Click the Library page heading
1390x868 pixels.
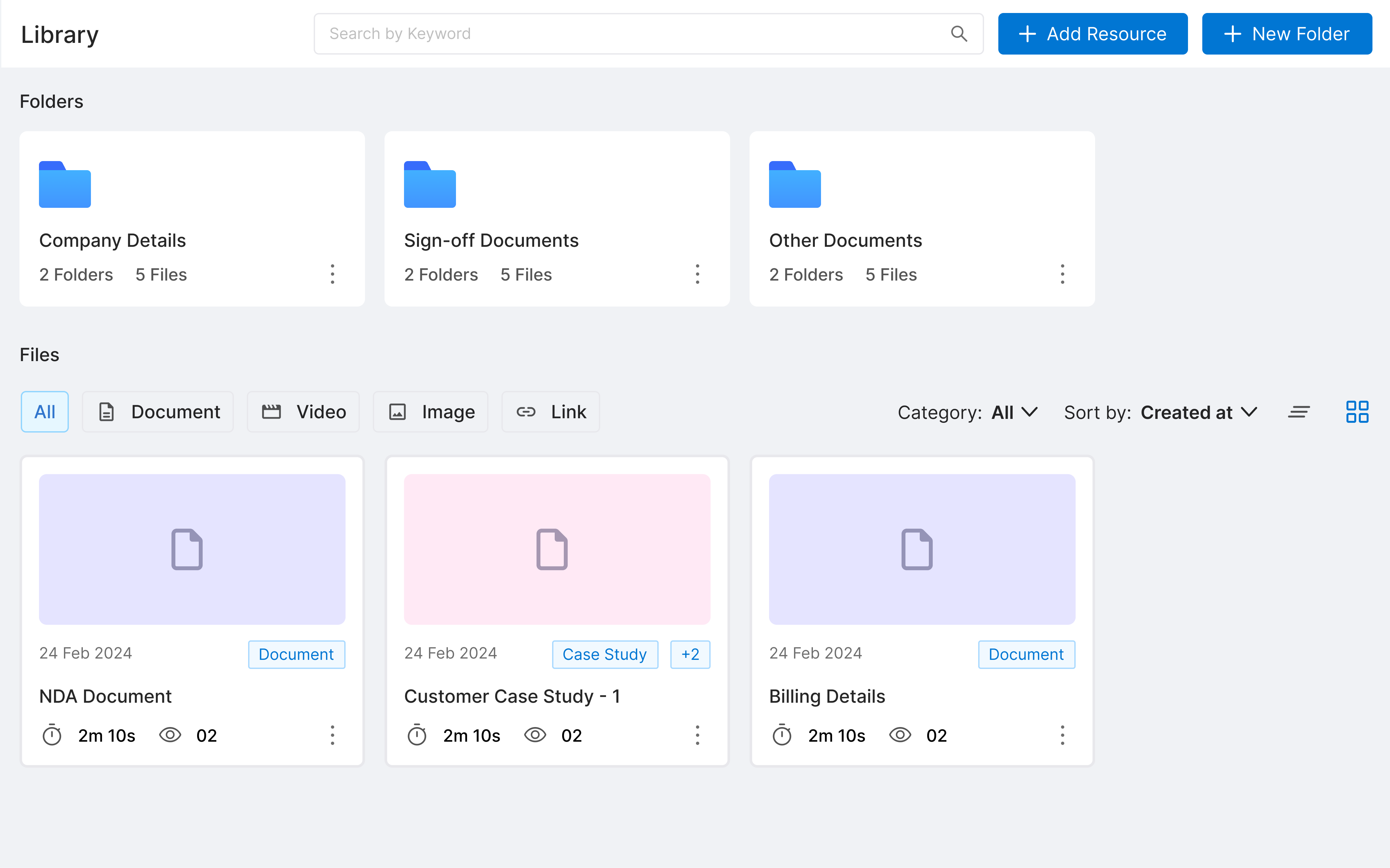pos(60,35)
